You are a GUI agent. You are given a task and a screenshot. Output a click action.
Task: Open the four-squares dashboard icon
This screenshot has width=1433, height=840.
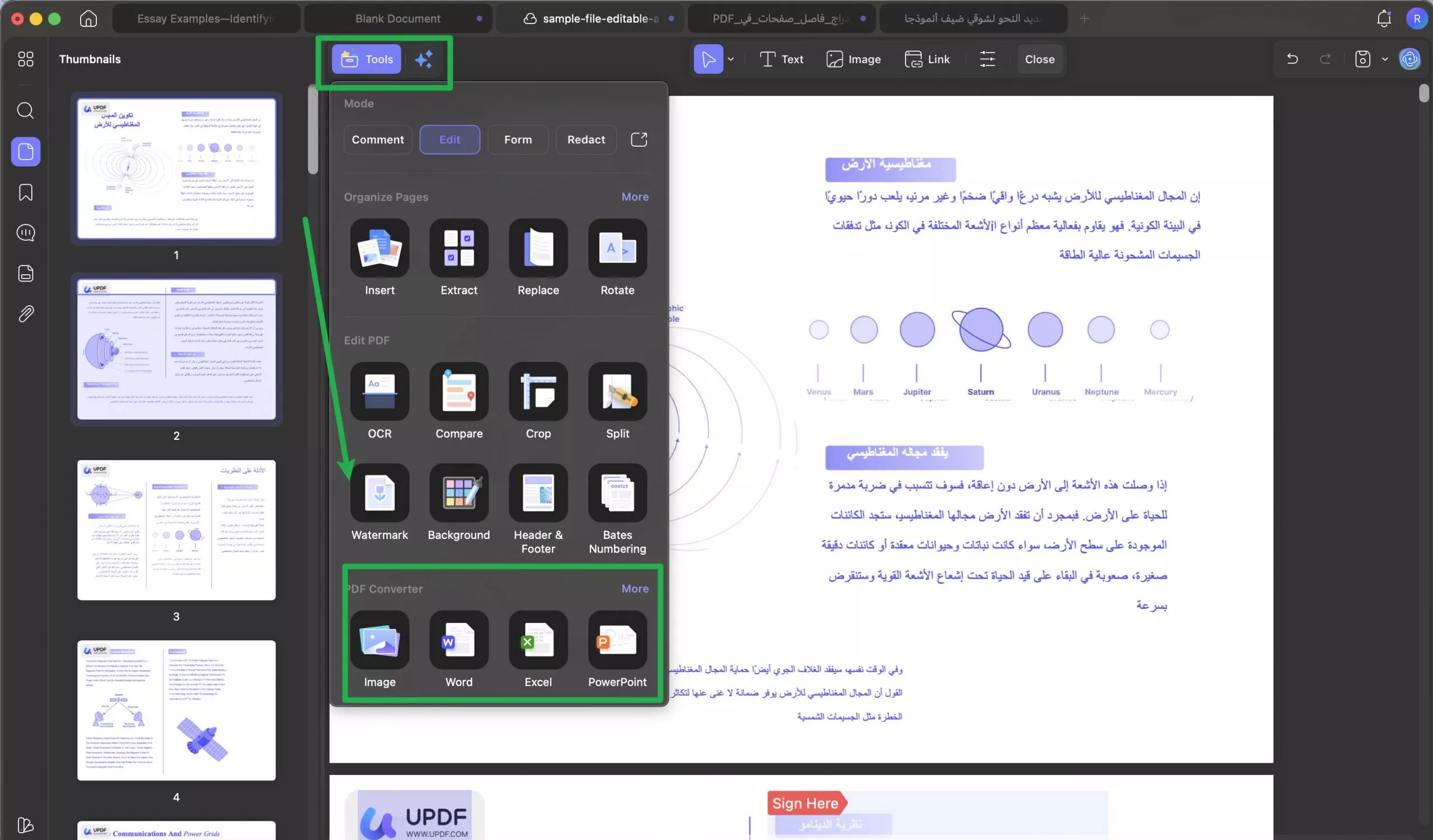coord(26,59)
